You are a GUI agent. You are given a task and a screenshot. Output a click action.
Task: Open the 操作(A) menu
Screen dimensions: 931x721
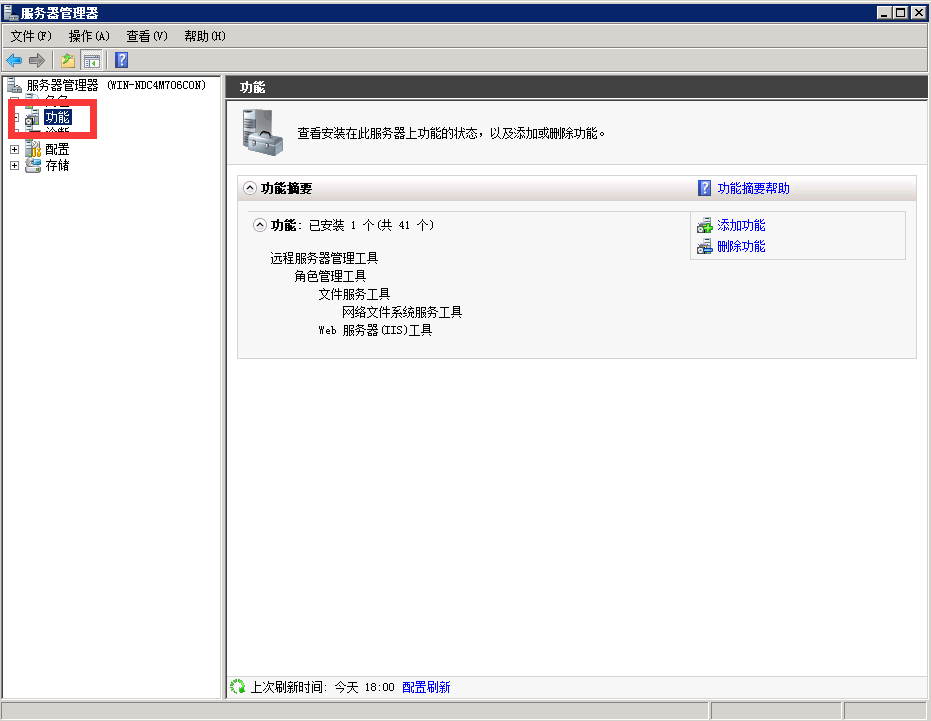click(x=89, y=36)
